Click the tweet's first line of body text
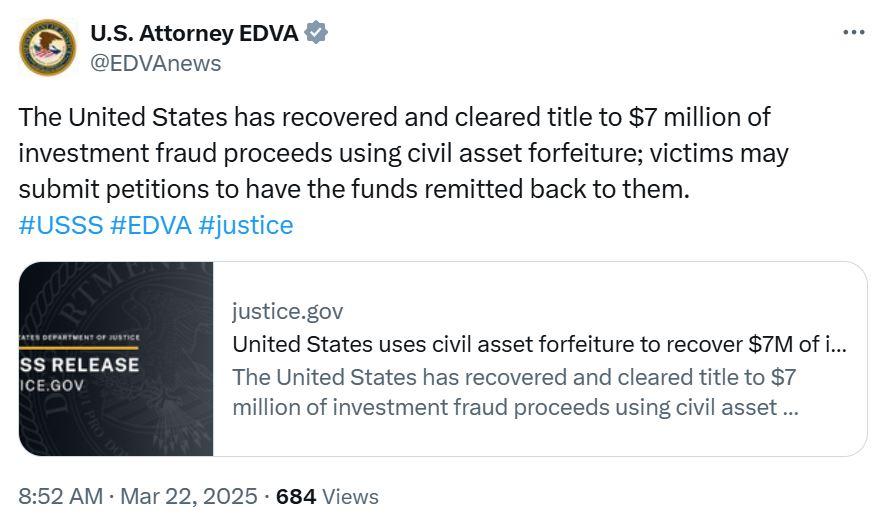 pos(395,117)
